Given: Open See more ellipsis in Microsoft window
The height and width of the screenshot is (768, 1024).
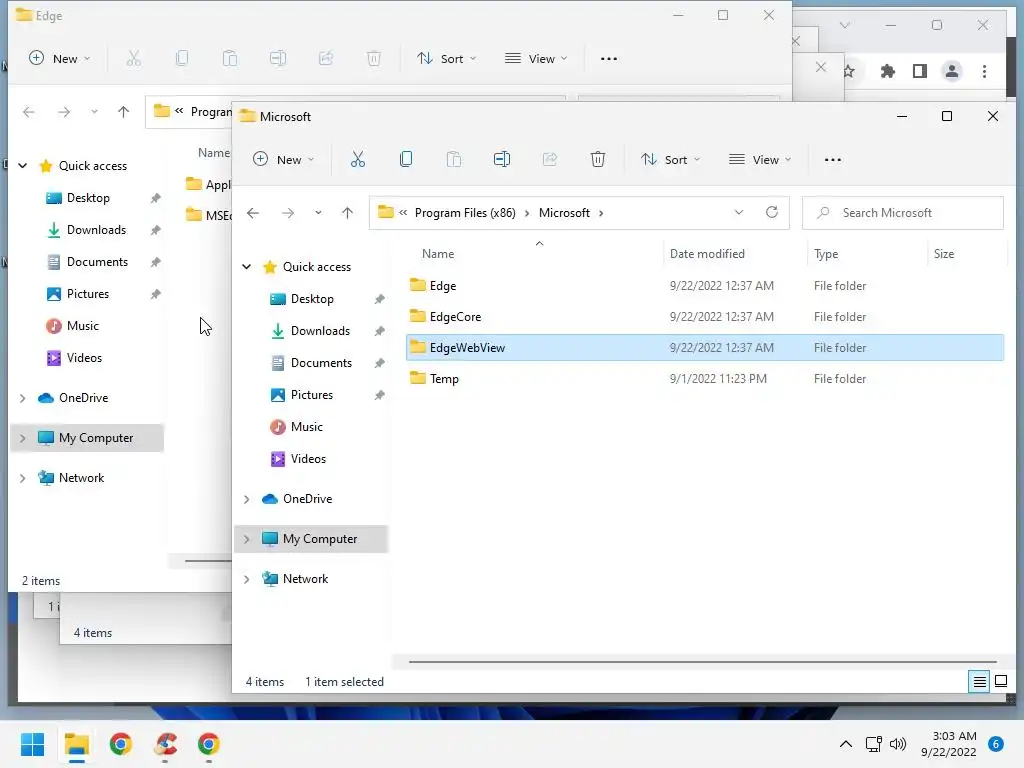Looking at the screenshot, I should 833,160.
